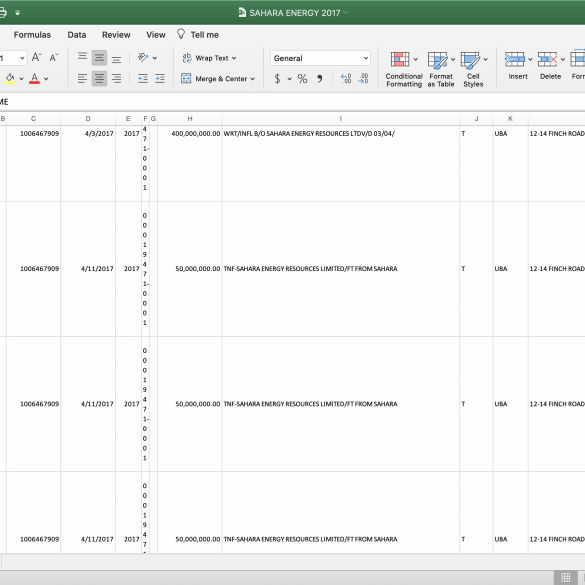Click the decrease indent icon
This screenshot has height=585, width=585.
(x=143, y=78)
